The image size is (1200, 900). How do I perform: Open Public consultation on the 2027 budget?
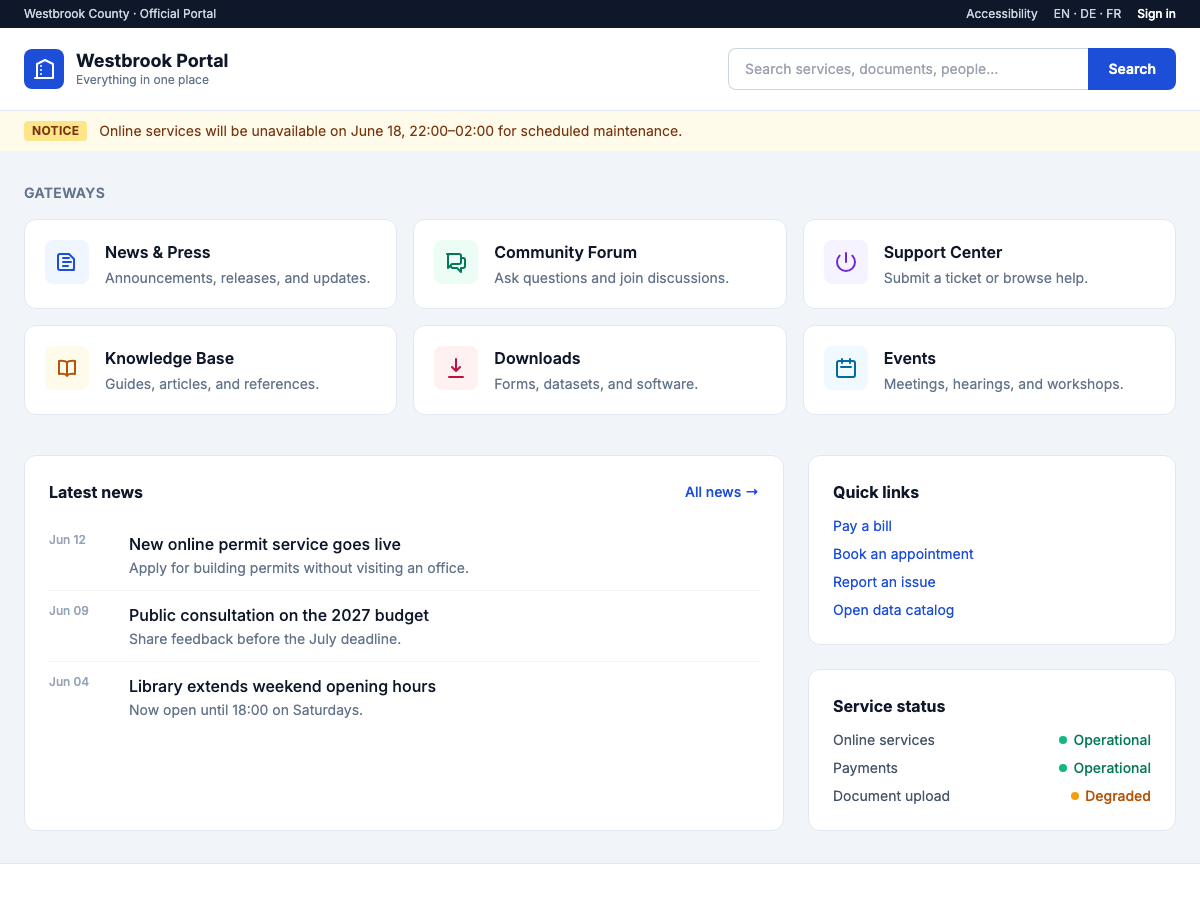click(x=279, y=615)
